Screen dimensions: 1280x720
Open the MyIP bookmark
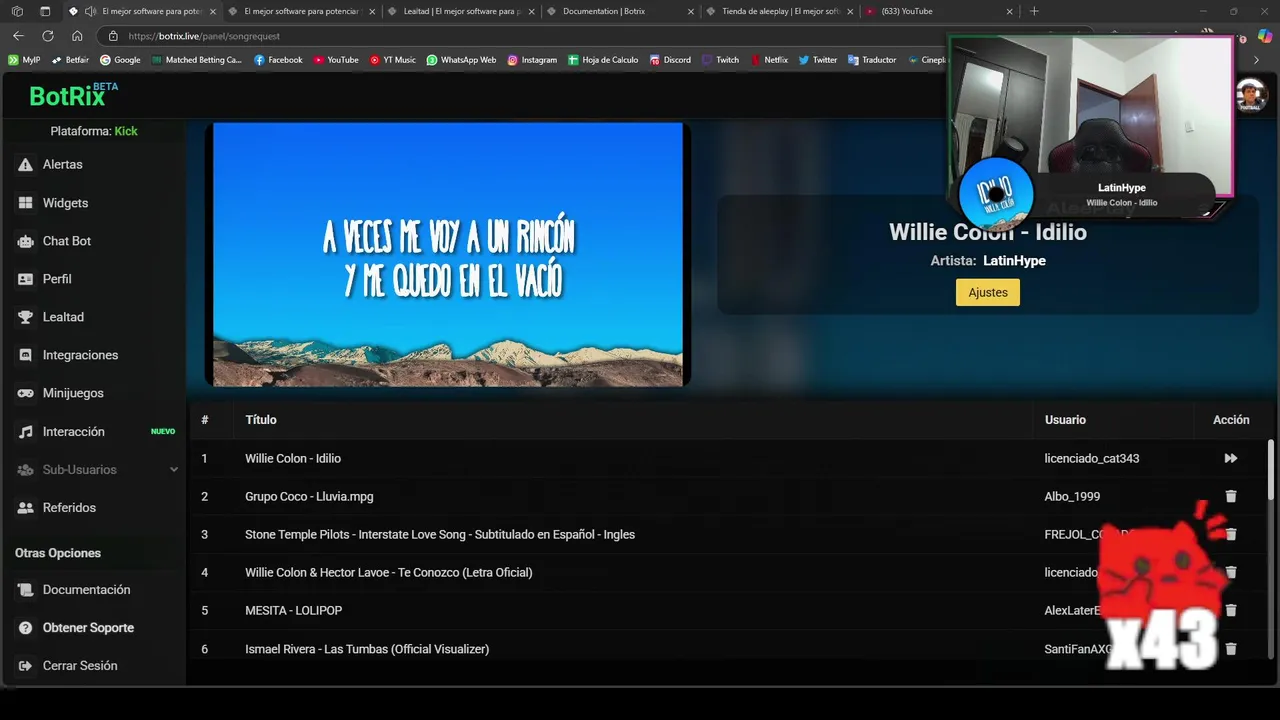point(24,60)
